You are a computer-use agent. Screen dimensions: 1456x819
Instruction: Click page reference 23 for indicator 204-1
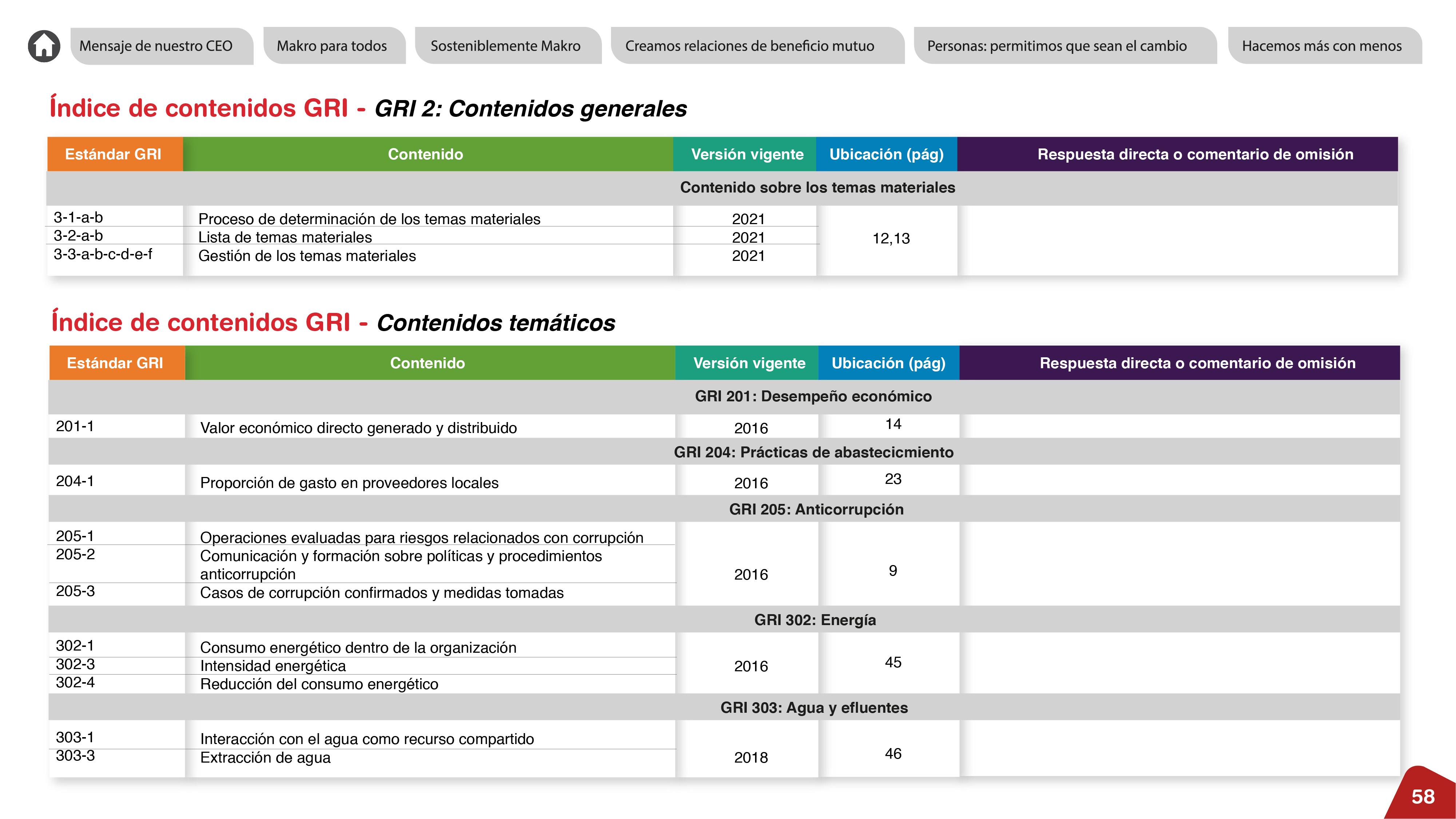(x=893, y=479)
